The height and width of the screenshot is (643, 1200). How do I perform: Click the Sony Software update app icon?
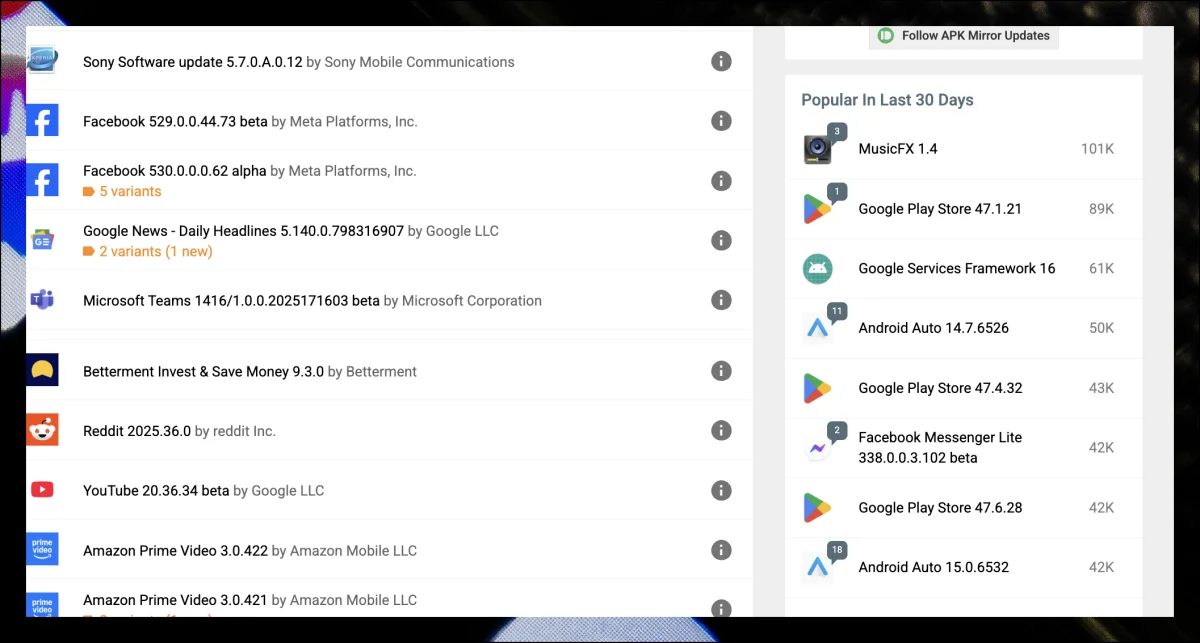[x=43, y=61]
